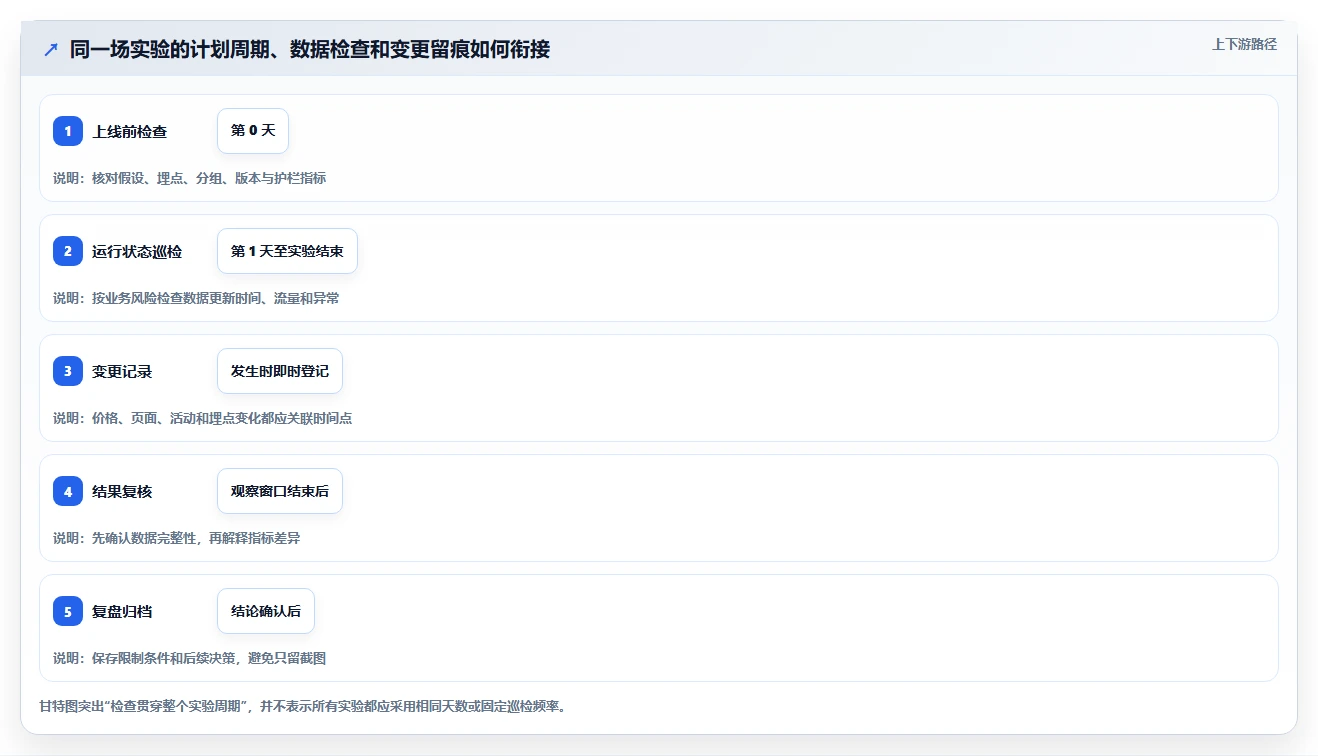1318x756 pixels.
Task: Select the 运行状态巡检 step name
Action: coord(137,252)
